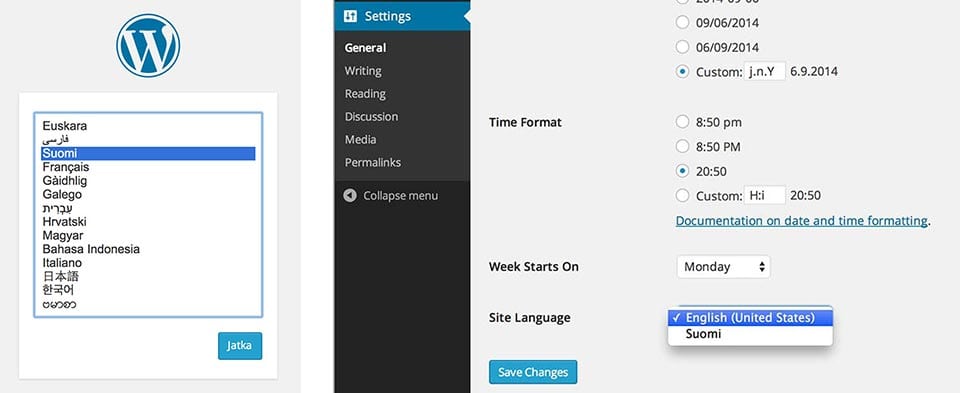Select the Custom time format radio
Screen dimensions: 960x393
(x=682, y=196)
